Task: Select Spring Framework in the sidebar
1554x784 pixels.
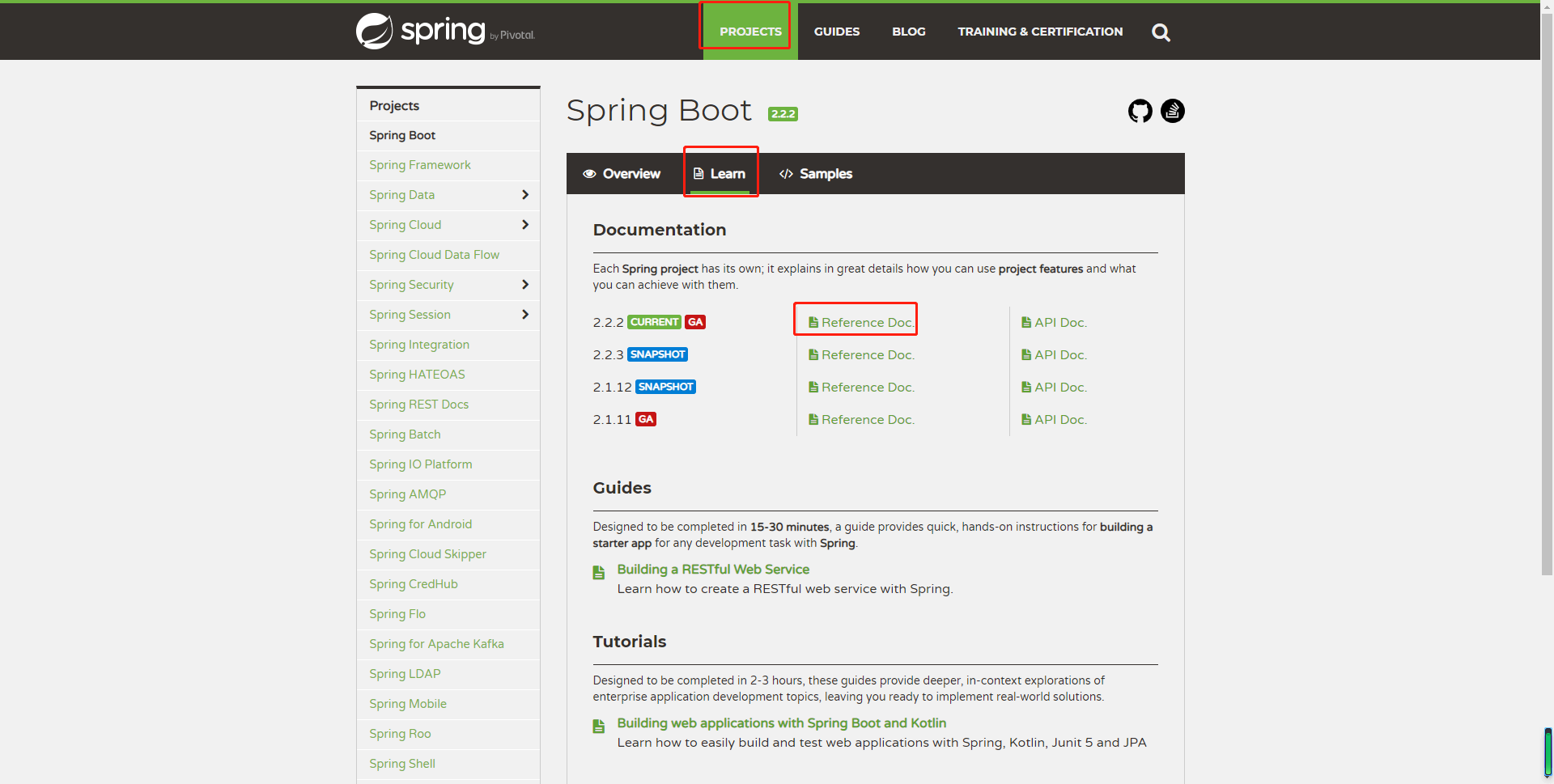Action: (420, 165)
